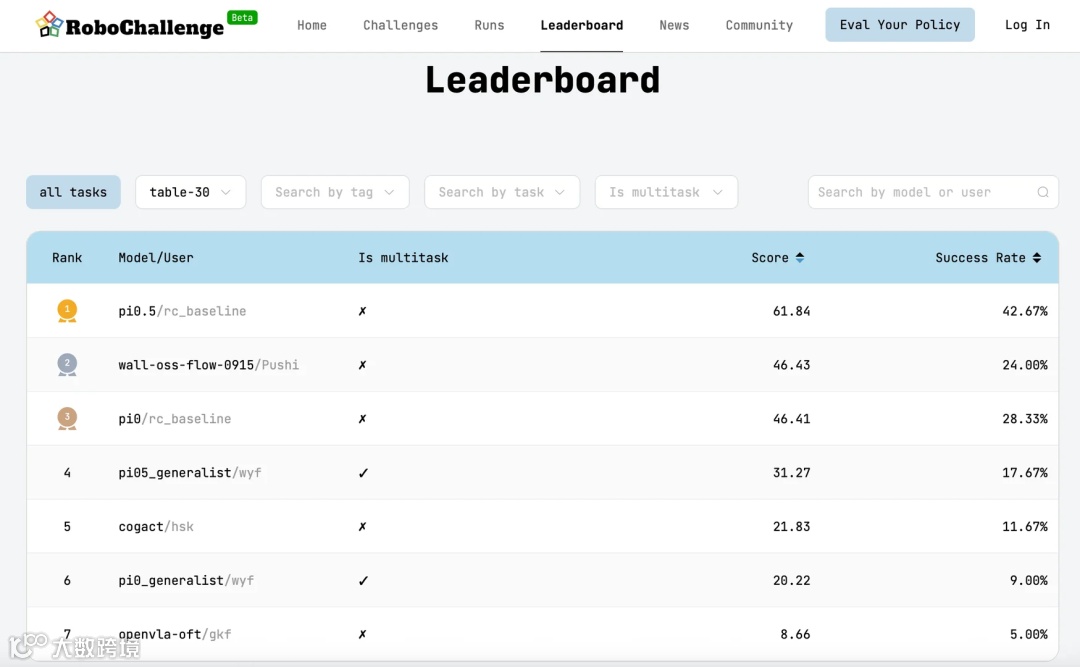1080x667 pixels.
Task: Click the gold rank 1 medal icon
Action: tap(67, 311)
